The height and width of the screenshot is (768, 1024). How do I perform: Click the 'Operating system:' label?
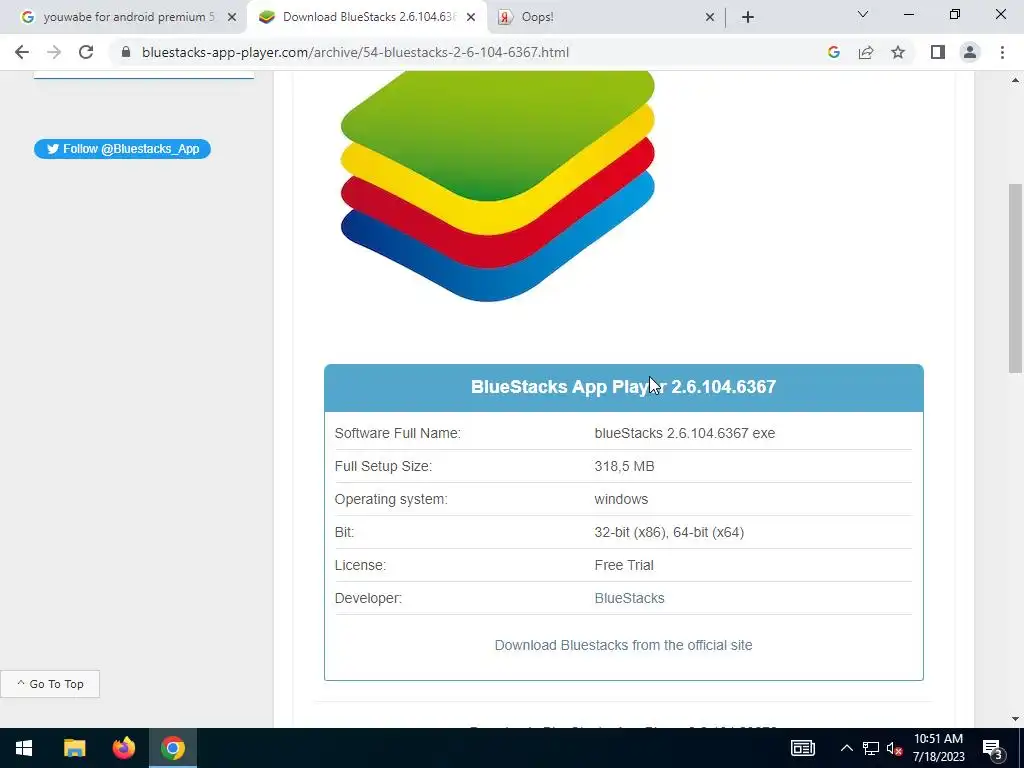pyautogui.click(x=391, y=499)
